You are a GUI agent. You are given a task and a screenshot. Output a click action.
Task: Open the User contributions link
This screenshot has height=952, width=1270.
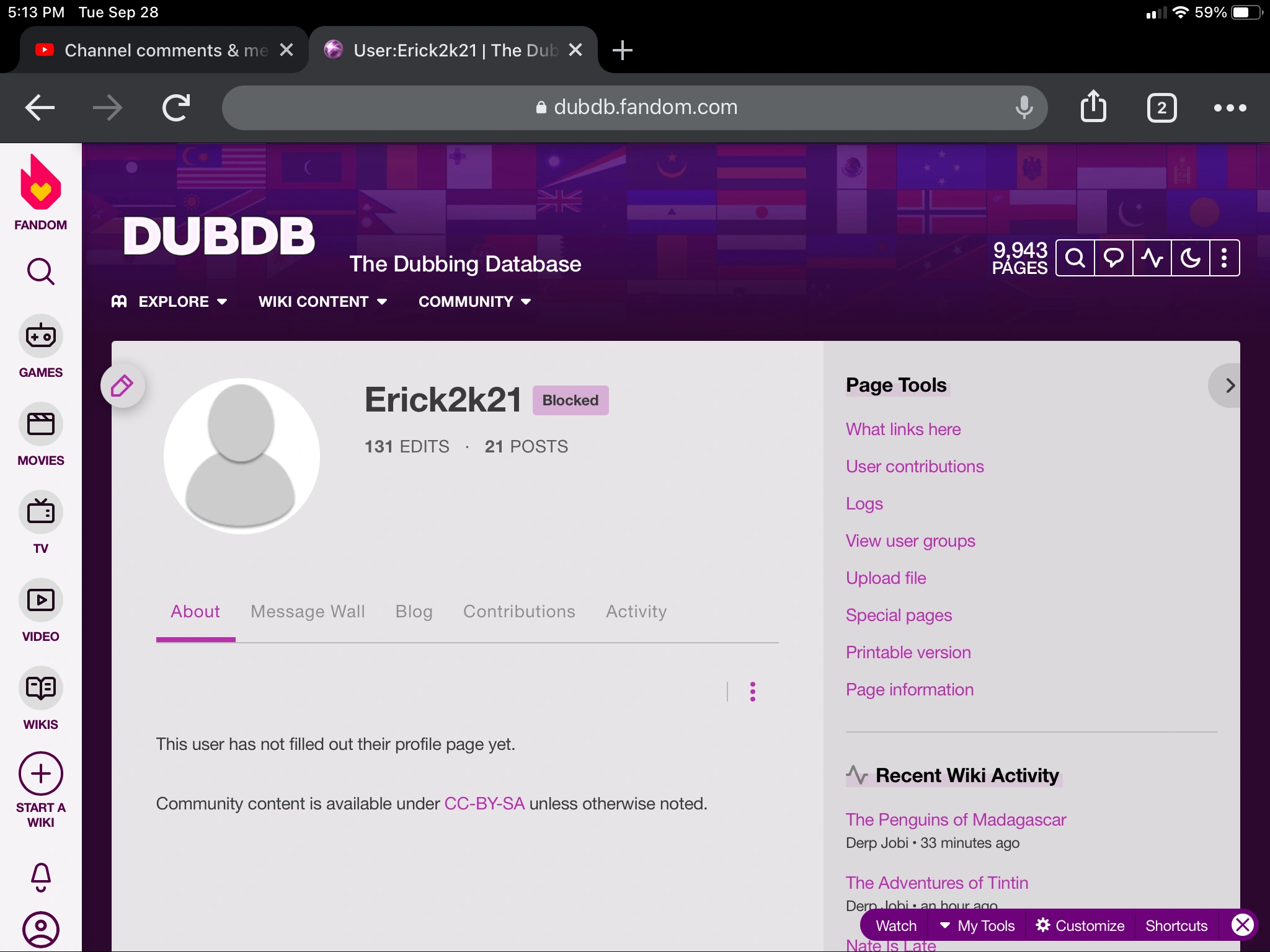point(914,467)
